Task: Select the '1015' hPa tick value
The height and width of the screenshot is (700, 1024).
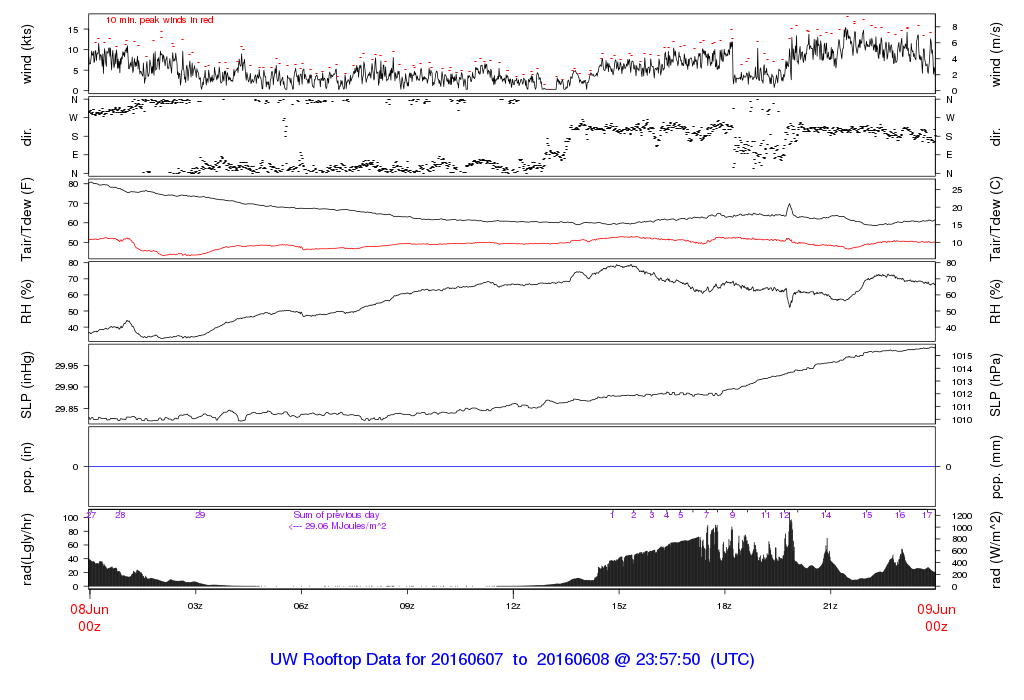Action: (962, 356)
